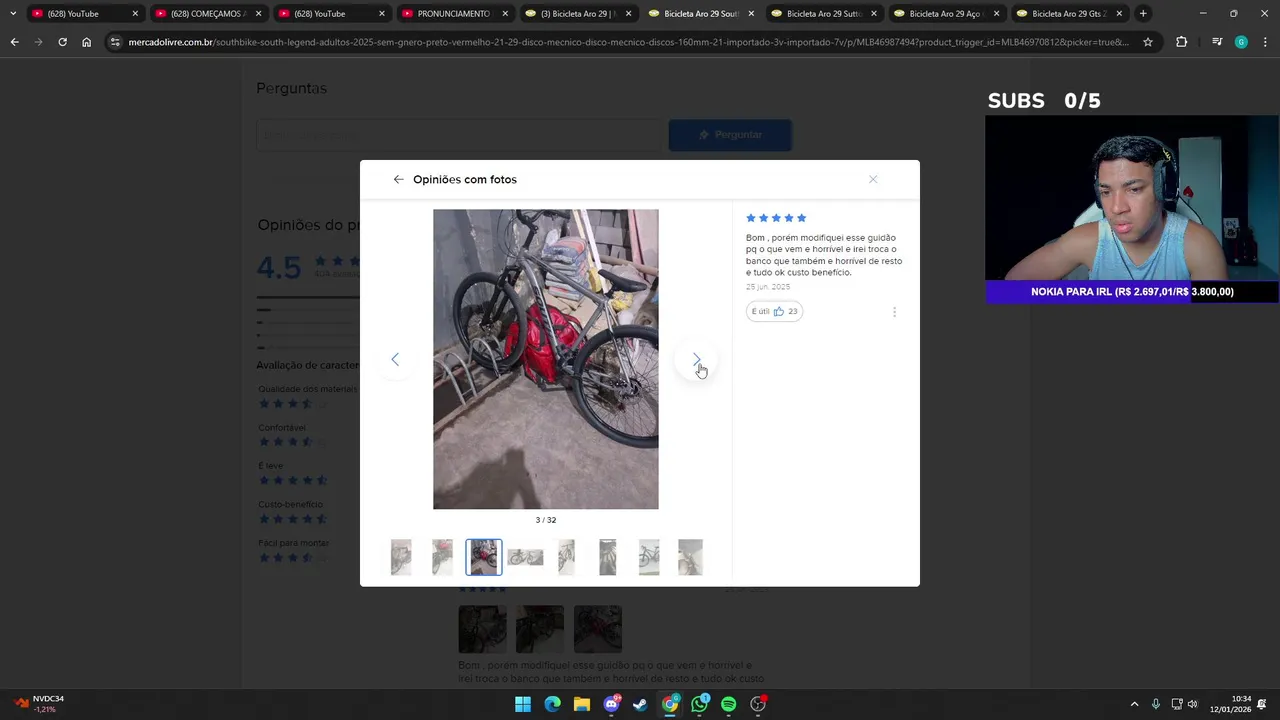
Task: Select the sixth thumbnail in the strip
Action: (x=608, y=557)
